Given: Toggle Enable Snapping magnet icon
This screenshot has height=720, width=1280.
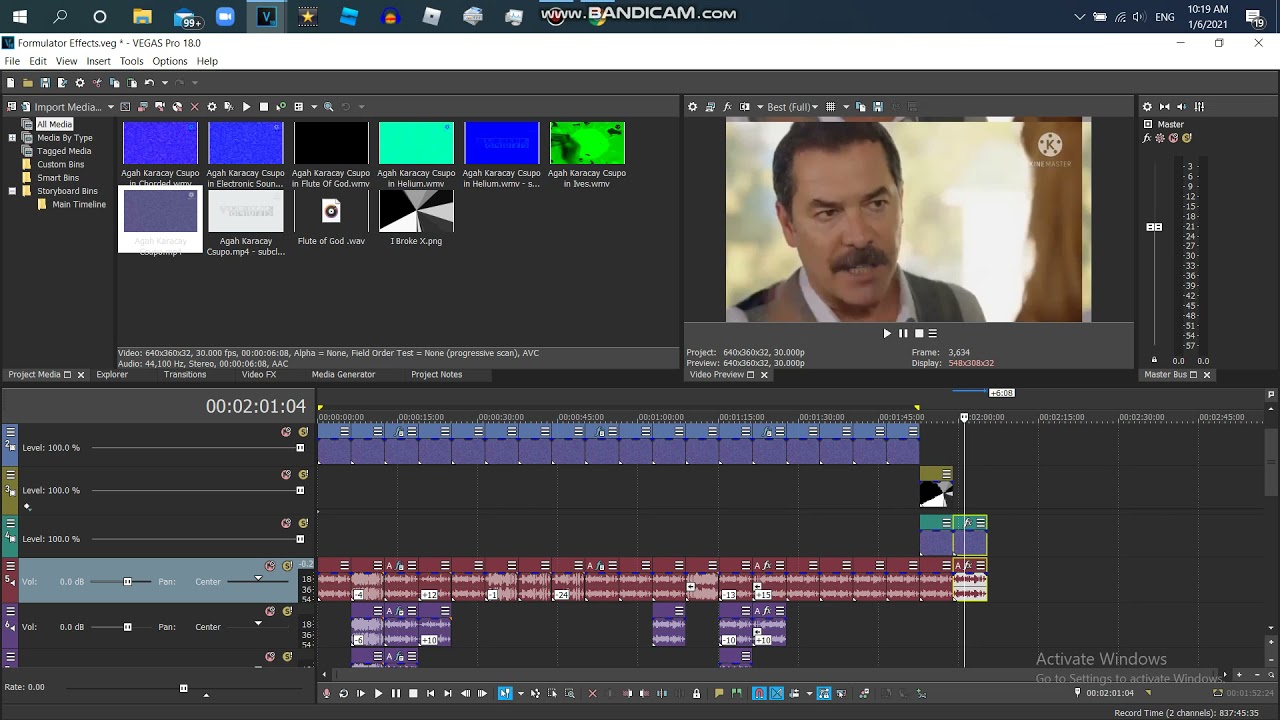Looking at the screenshot, I should coord(759,693).
